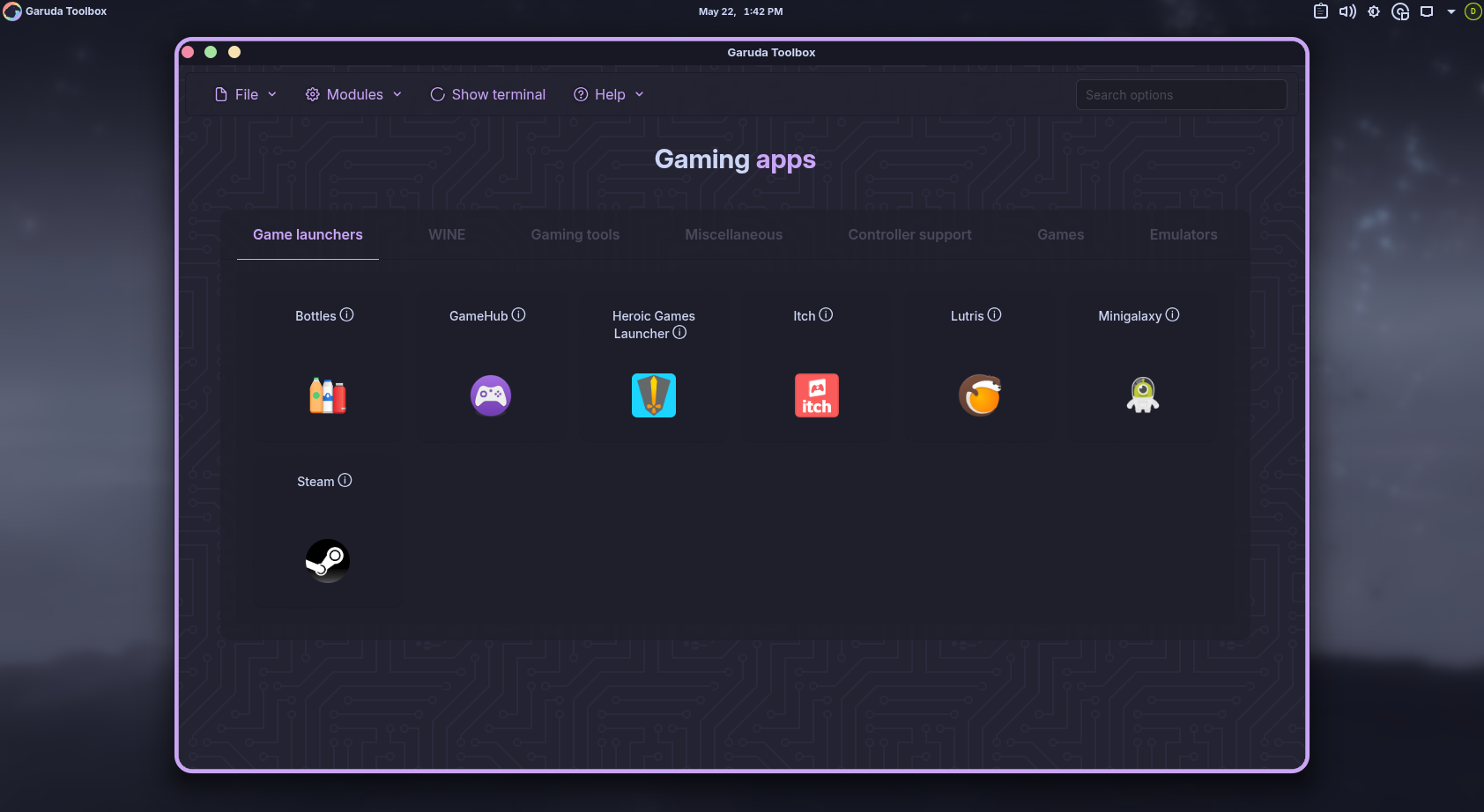
Task: Select the Lutris app icon
Action: click(x=980, y=395)
